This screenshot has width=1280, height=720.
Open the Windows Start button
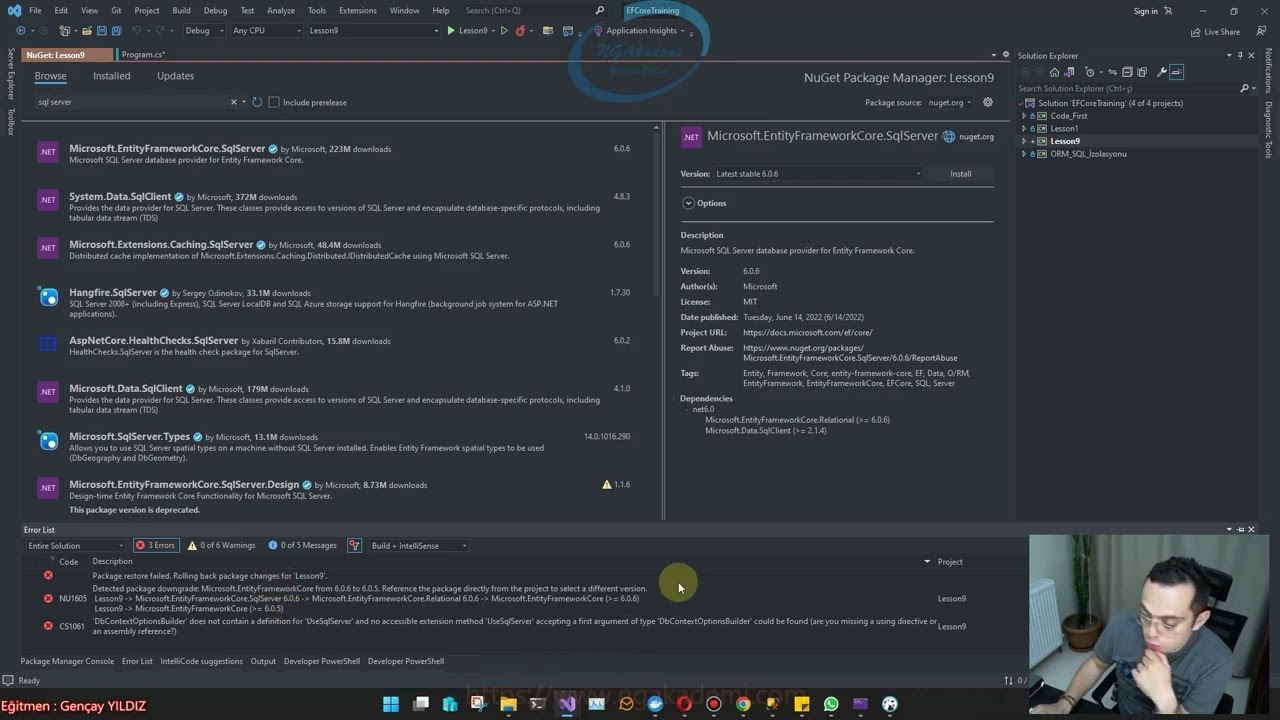(391, 704)
